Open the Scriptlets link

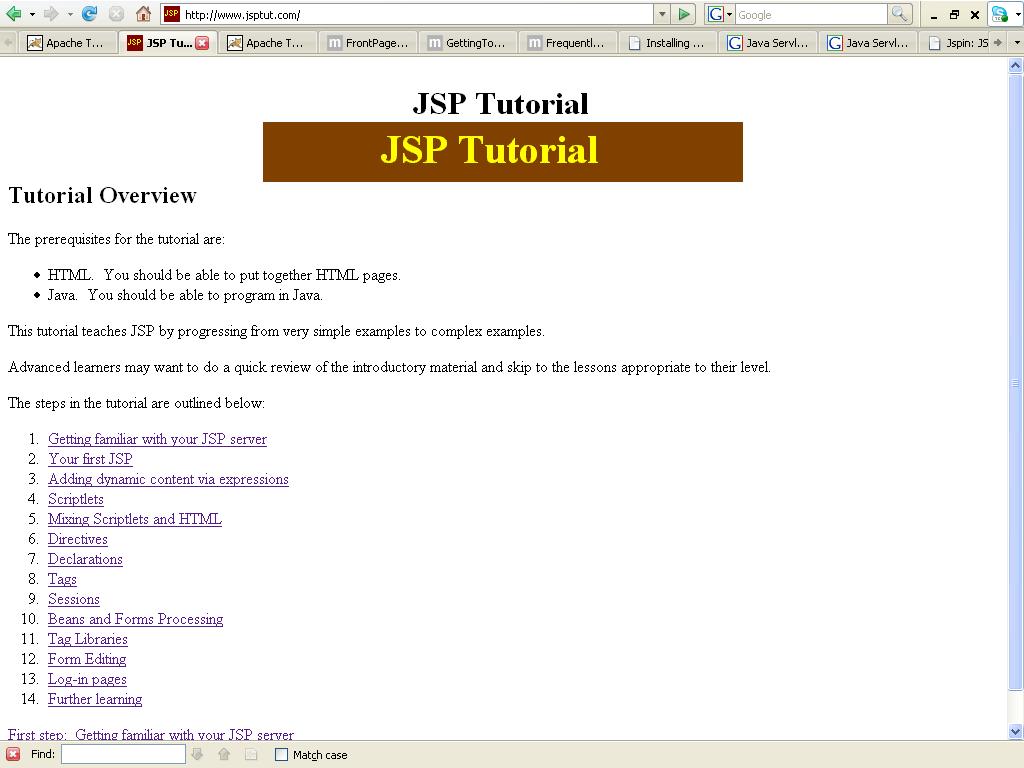(76, 500)
